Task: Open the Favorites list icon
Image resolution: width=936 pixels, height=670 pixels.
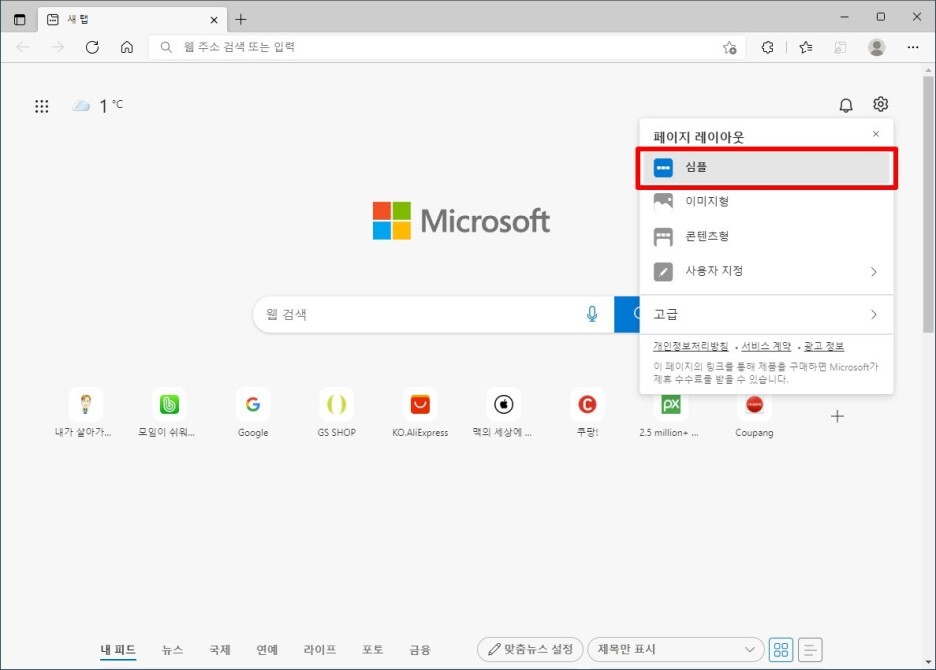Action: [805, 47]
